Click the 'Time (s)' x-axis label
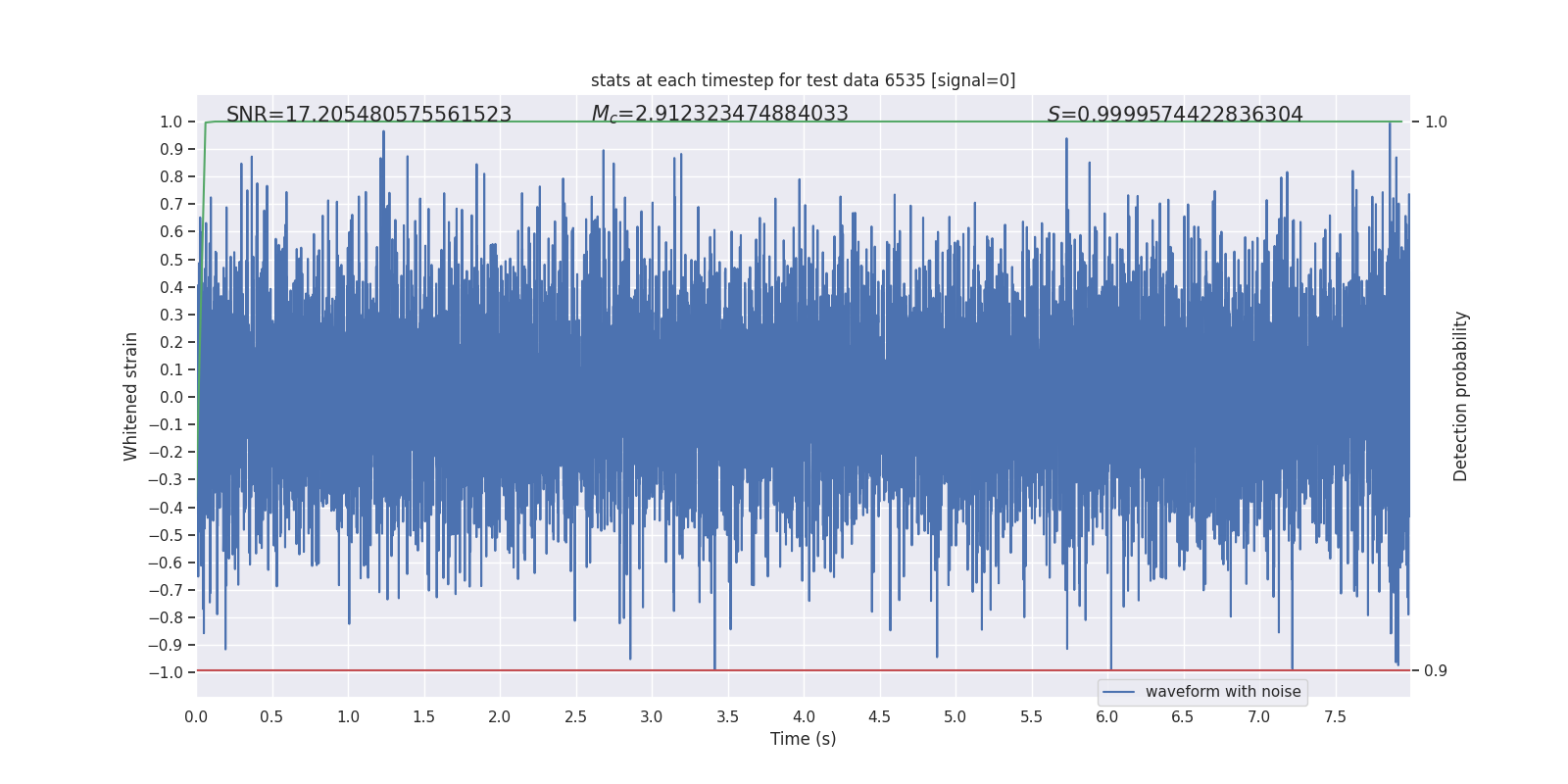The width and height of the screenshot is (1568, 784). [x=804, y=739]
